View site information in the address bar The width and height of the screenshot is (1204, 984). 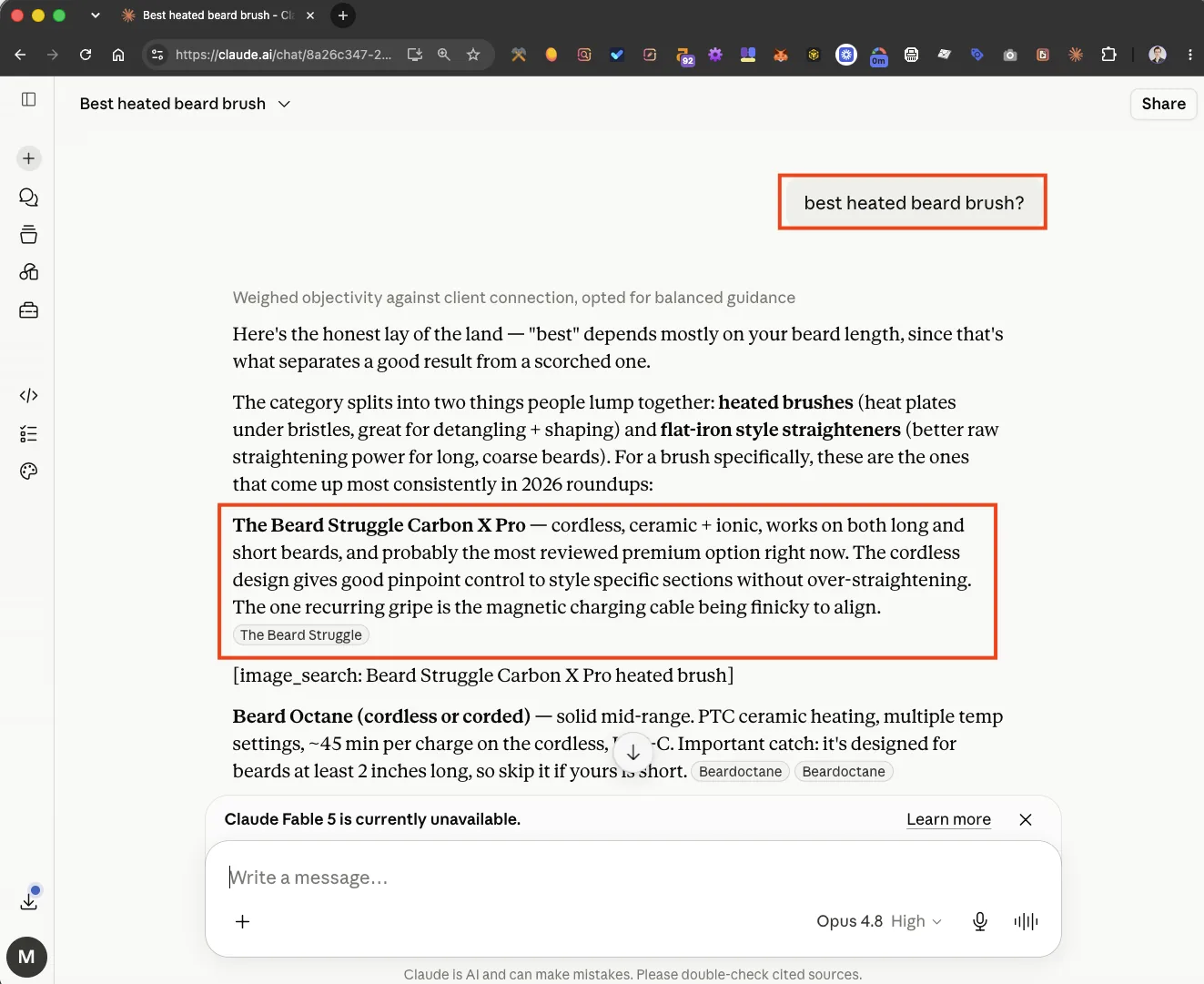157,55
